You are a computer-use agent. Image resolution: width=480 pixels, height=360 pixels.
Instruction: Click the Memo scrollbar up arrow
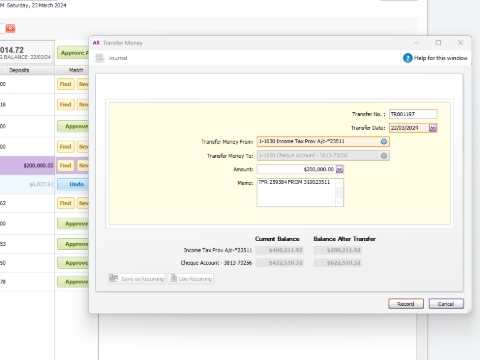[x=339, y=182]
